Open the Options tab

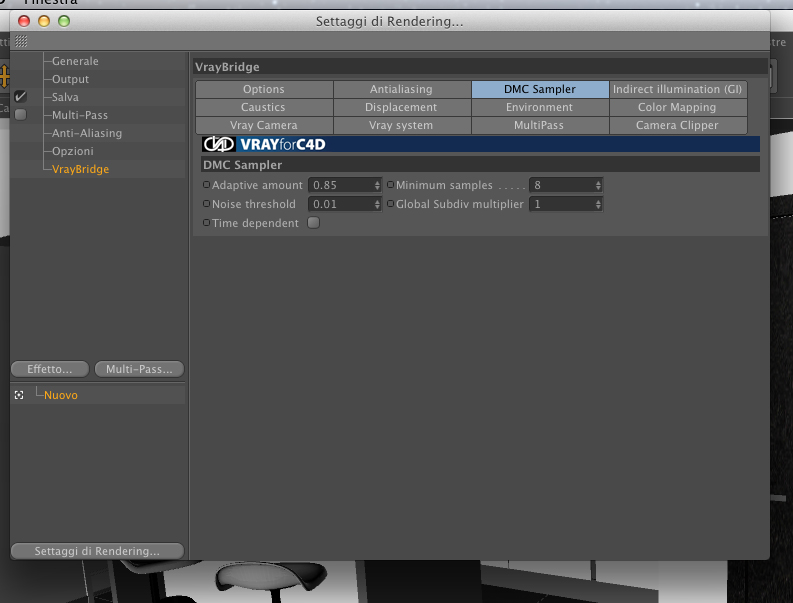(264, 90)
